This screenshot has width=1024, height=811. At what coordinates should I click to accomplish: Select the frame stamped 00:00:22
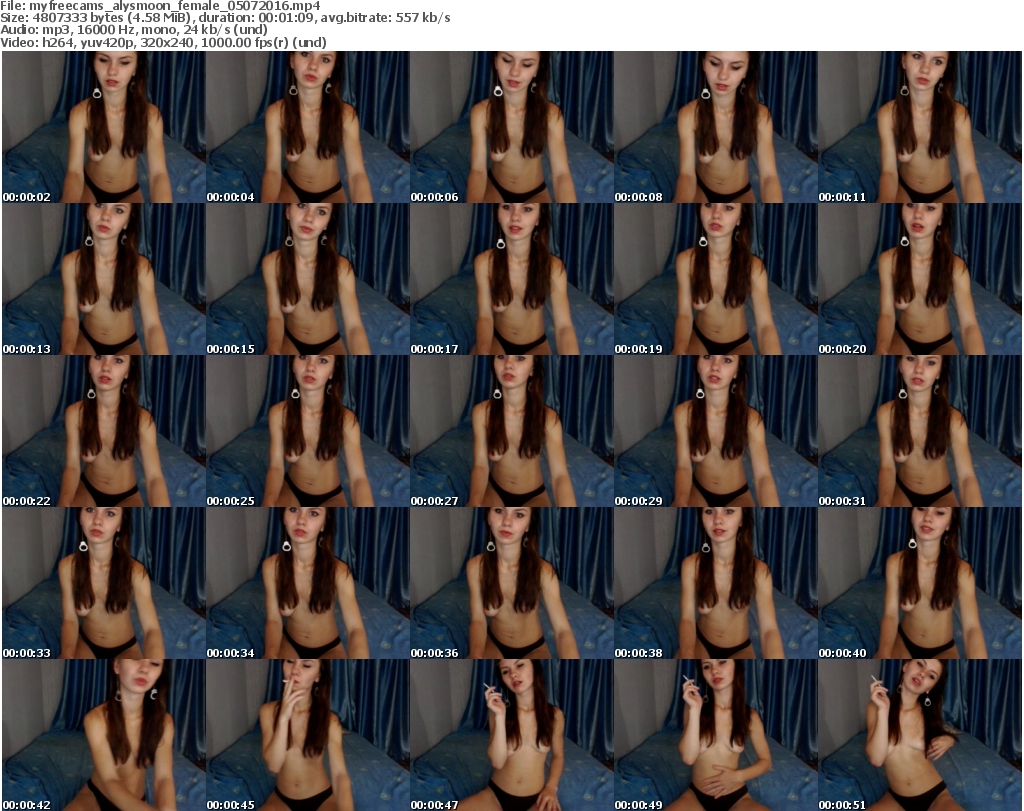tap(104, 432)
